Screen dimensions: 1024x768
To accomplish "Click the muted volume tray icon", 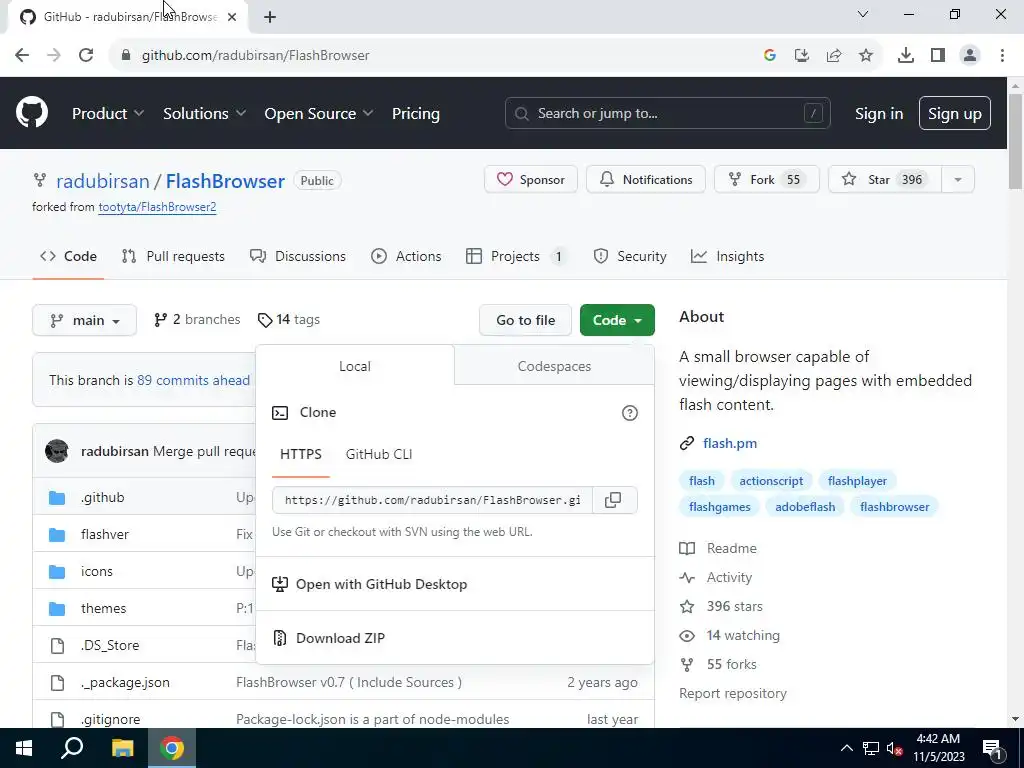I will point(895,749).
